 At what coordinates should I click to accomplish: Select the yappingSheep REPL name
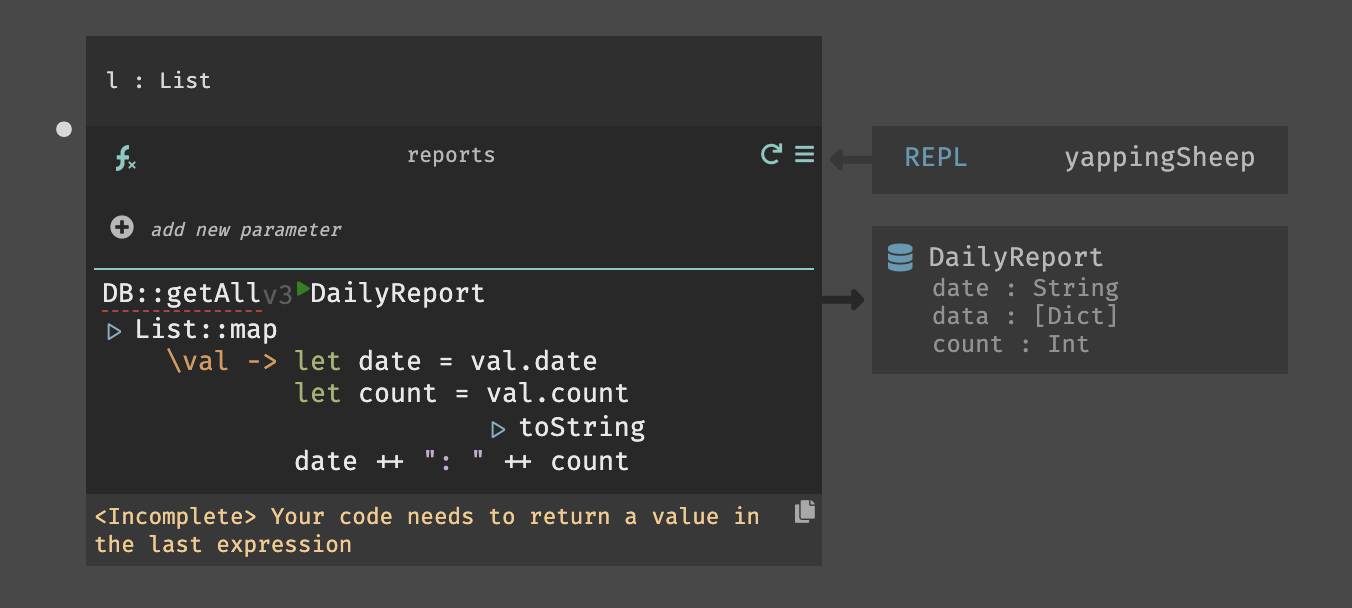[1159, 158]
